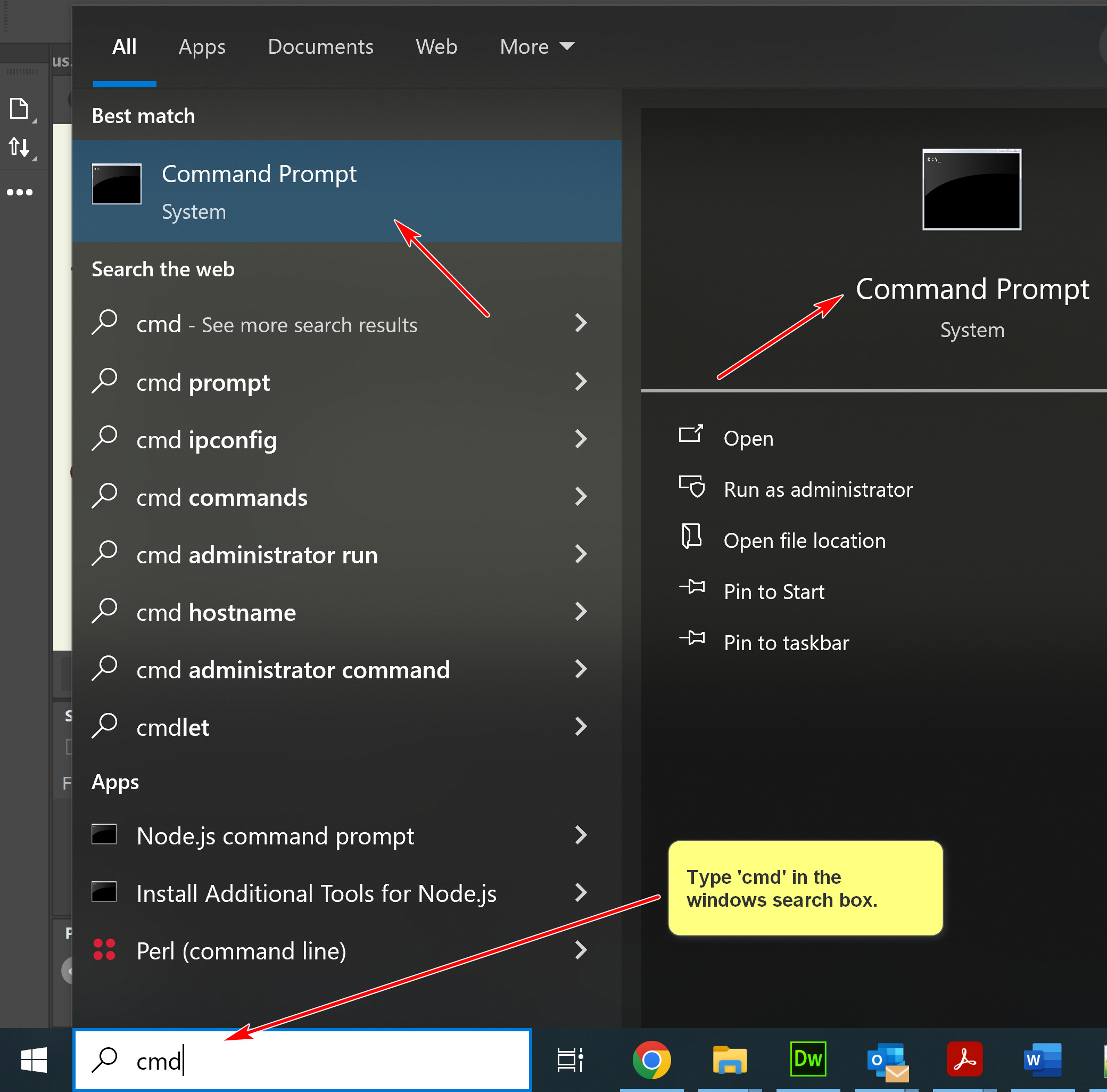Expand the Node.js command prompt options
This screenshot has height=1092, width=1107.
coord(581,835)
